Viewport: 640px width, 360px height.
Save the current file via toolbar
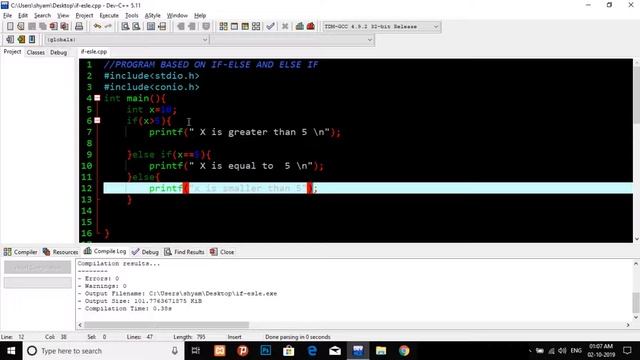pyautogui.click(x=32, y=26)
